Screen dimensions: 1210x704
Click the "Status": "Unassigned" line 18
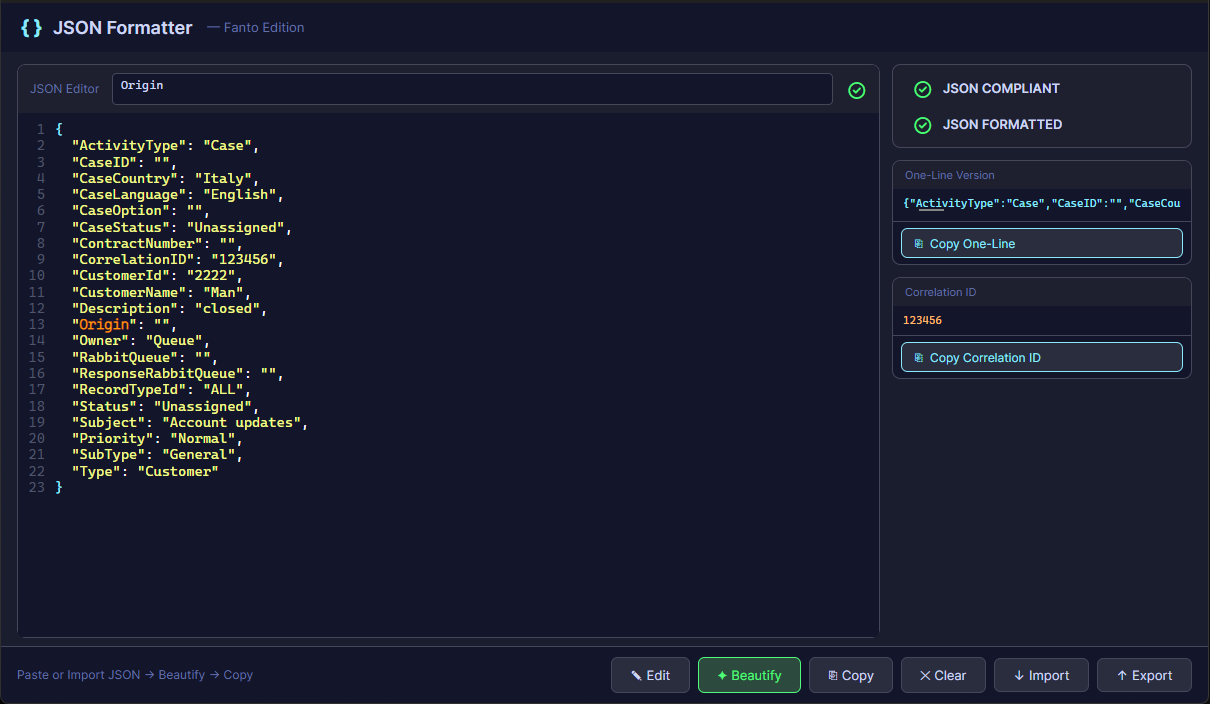tap(165, 406)
